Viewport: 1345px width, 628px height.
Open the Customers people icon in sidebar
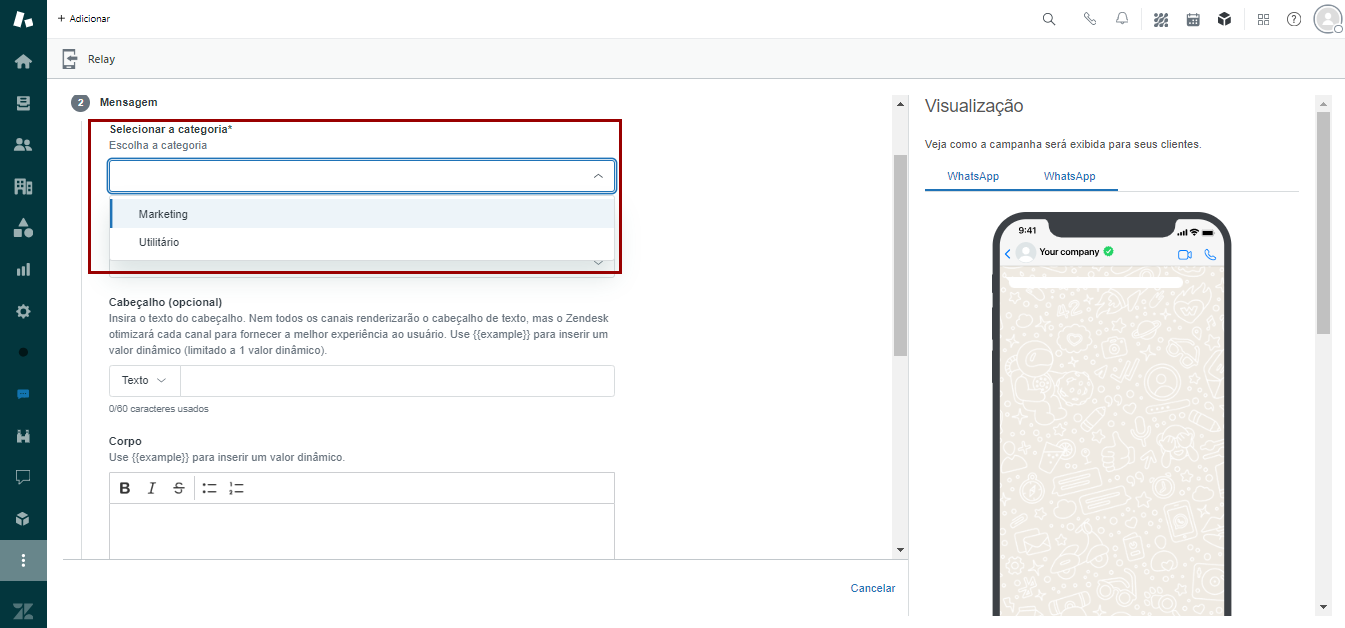[x=23, y=145]
